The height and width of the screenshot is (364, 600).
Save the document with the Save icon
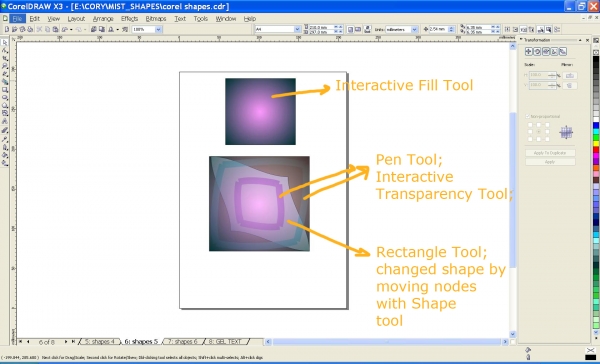pos(22,29)
